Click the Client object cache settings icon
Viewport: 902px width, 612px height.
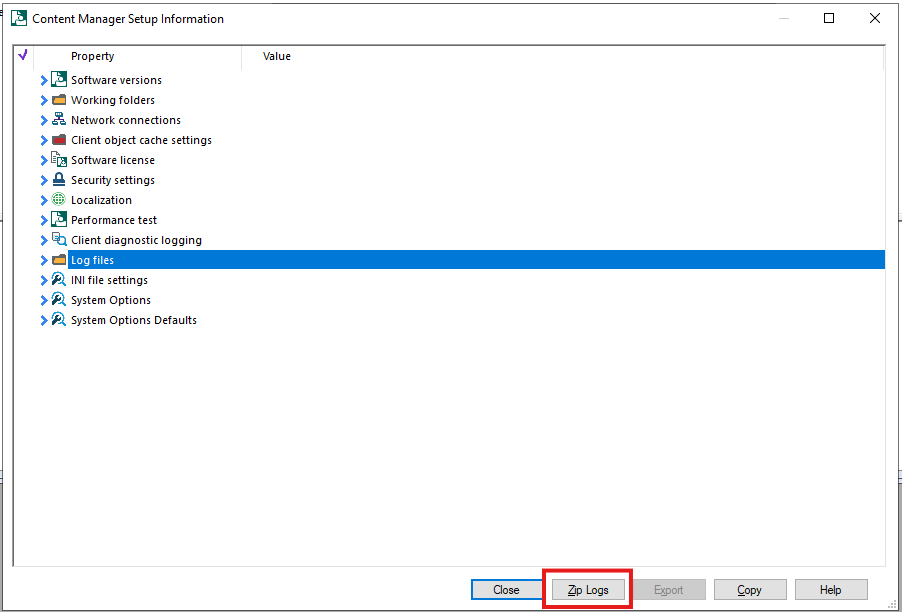coord(59,140)
